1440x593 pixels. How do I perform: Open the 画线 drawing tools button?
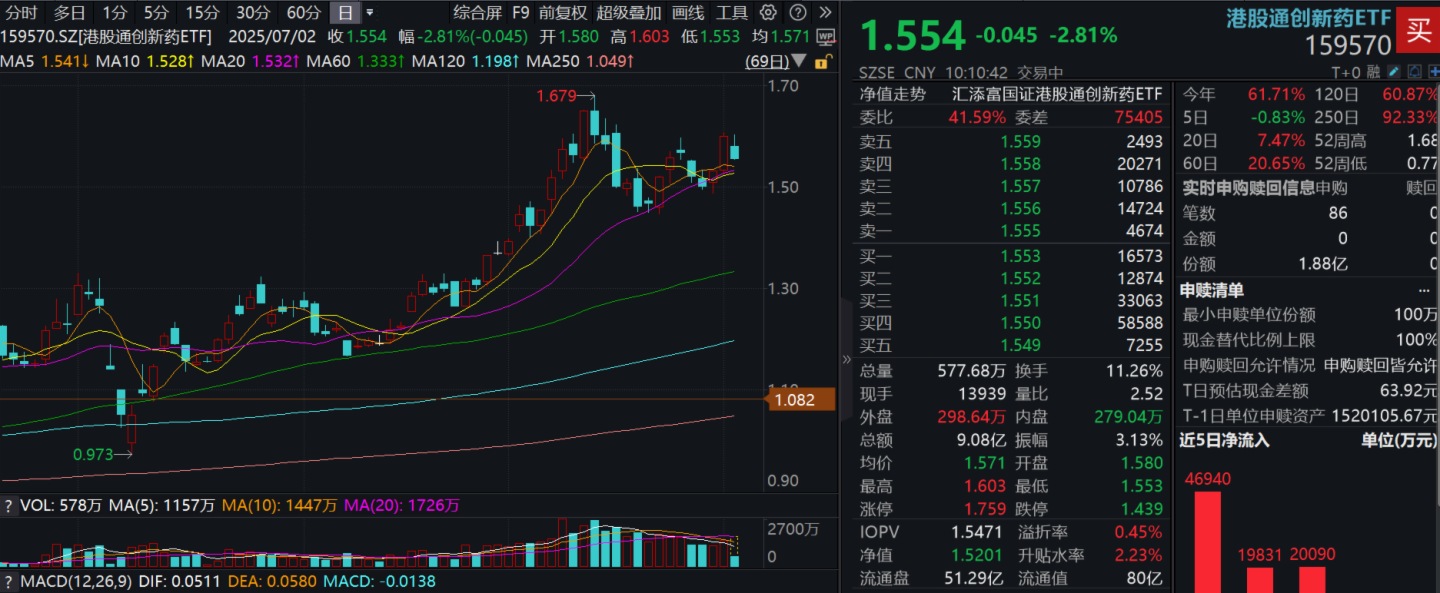[x=688, y=13]
